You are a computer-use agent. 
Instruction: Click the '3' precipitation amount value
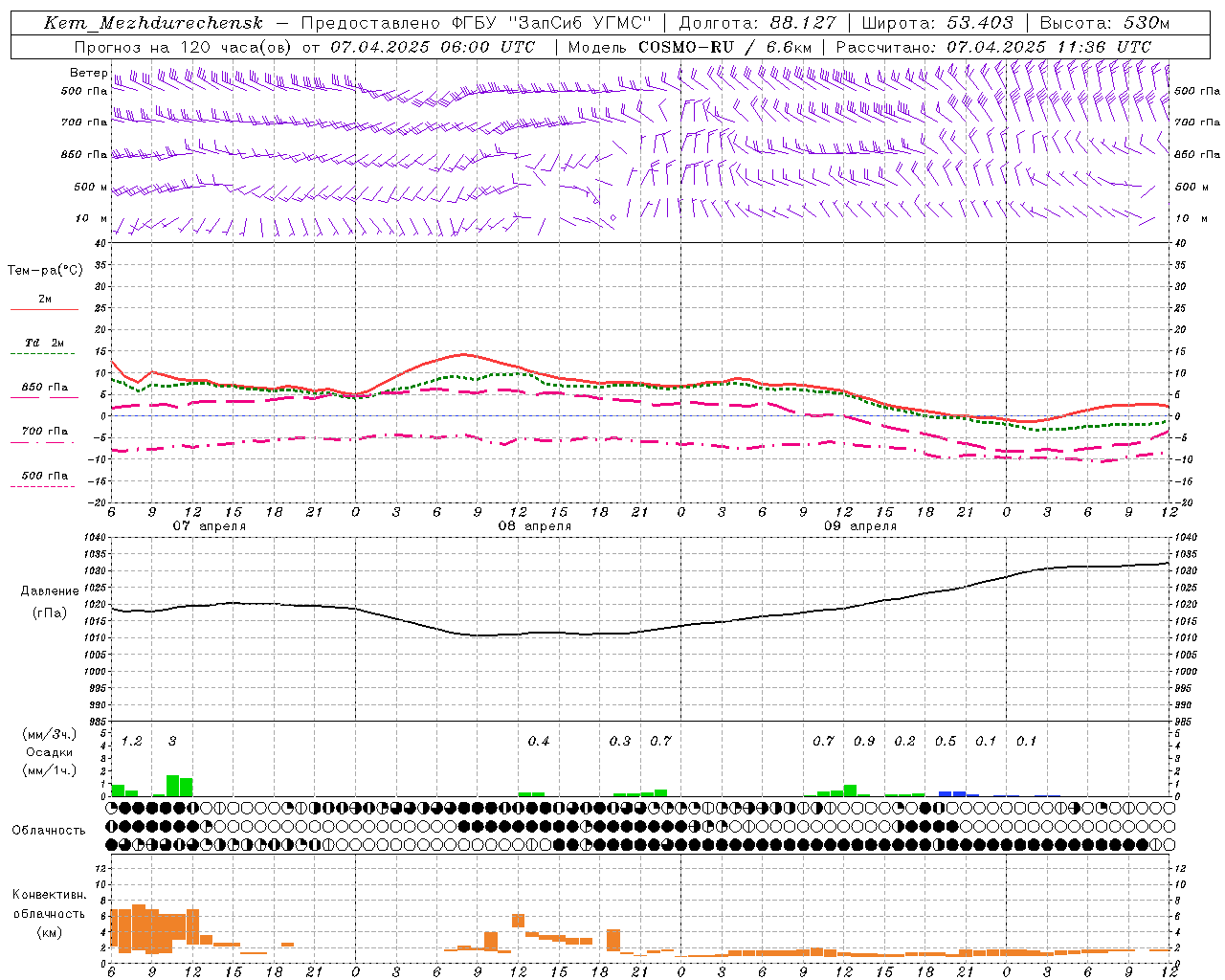pos(172,742)
